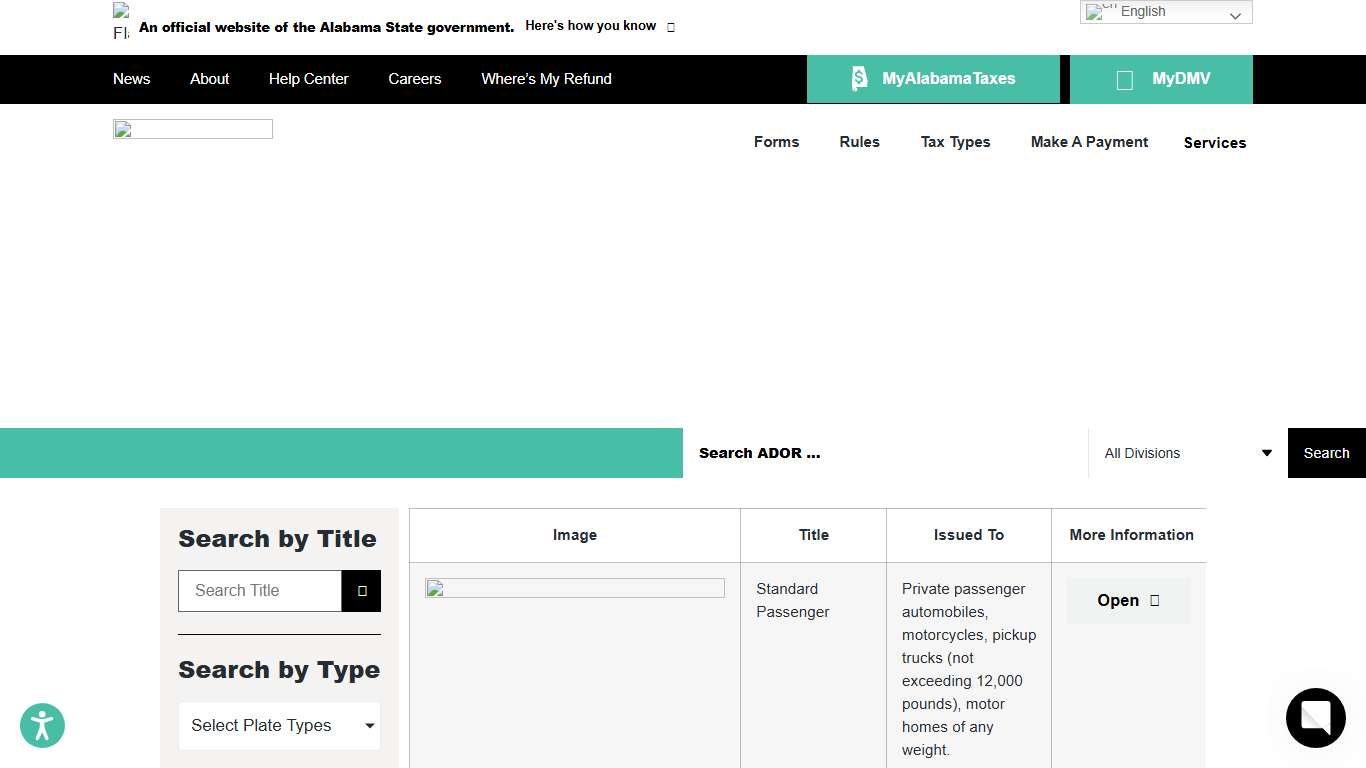Click the ADOR site logo
The width and height of the screenshot is (1366, 768).
(x=193, y=129)
